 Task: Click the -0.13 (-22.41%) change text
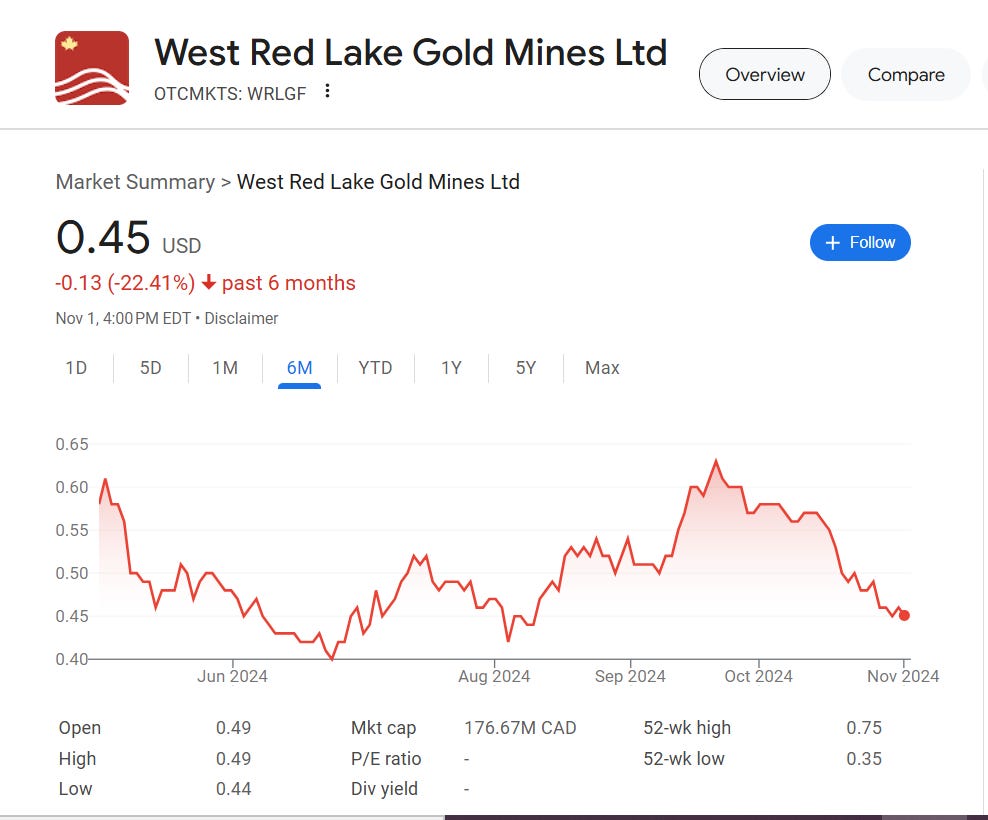pos(125,283)
